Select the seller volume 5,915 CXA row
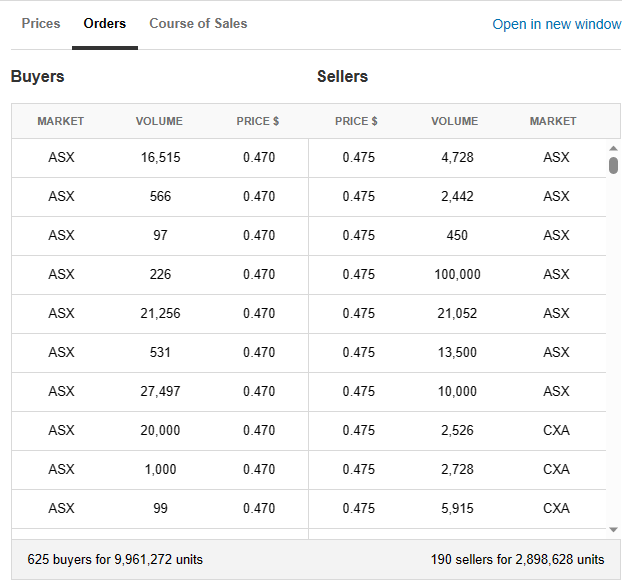622x580 pixels. tap(457, 508)
